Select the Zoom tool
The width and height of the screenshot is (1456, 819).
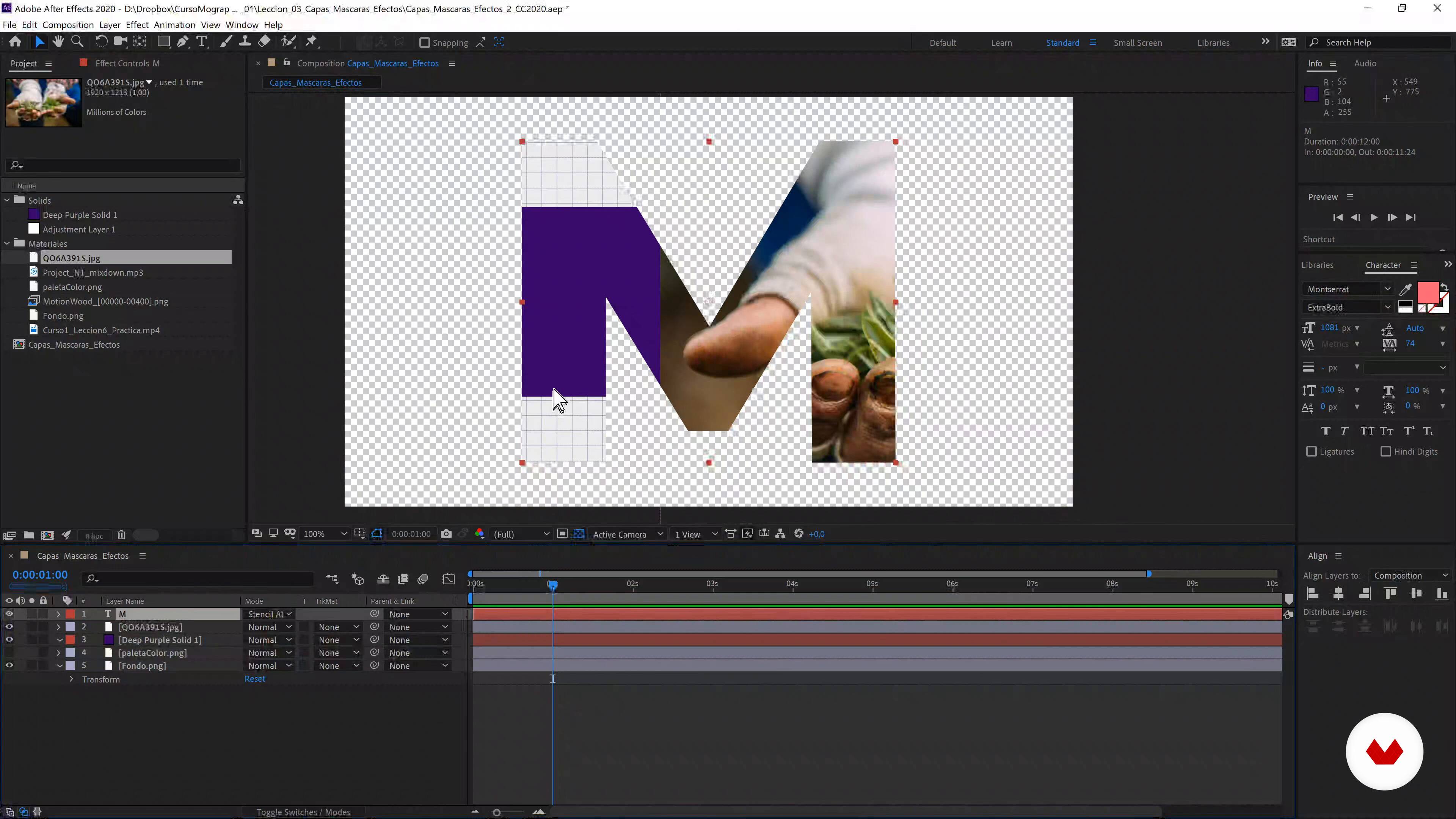point(77,42)
